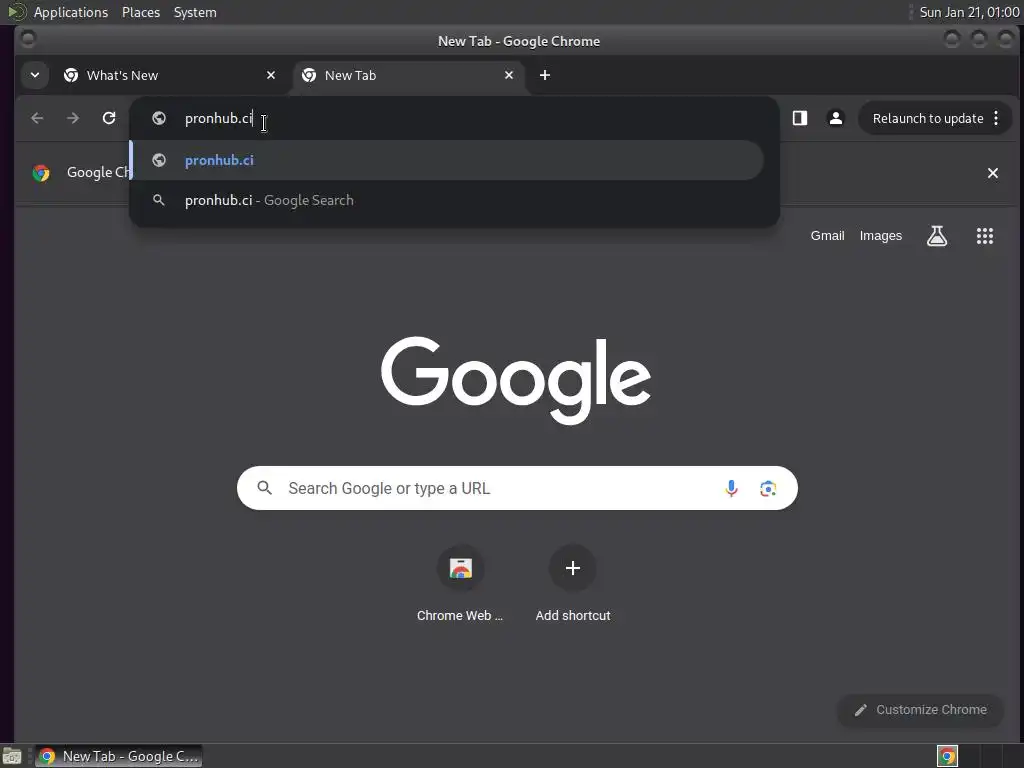
Task: Go forward with the forward arrow
Action: [73, 118]
